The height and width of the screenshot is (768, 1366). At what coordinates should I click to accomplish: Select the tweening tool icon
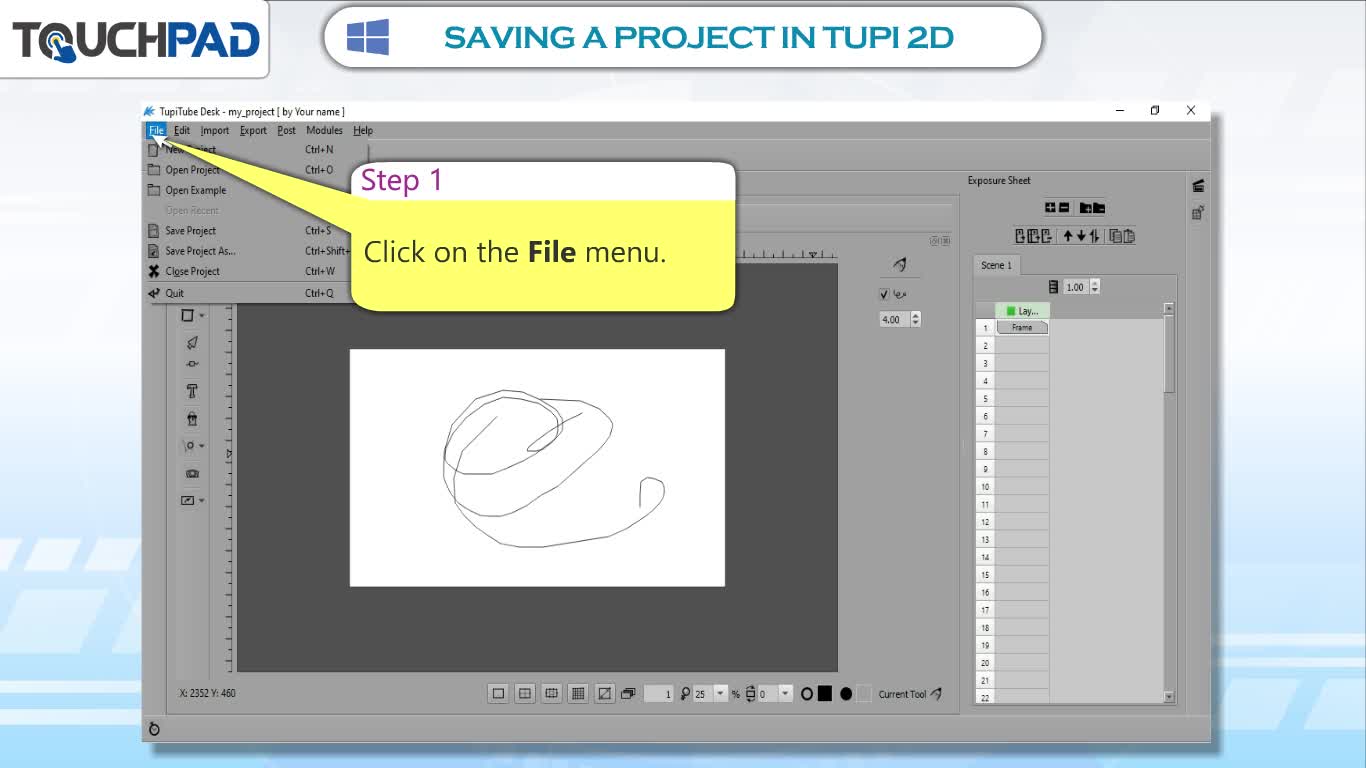188,446
